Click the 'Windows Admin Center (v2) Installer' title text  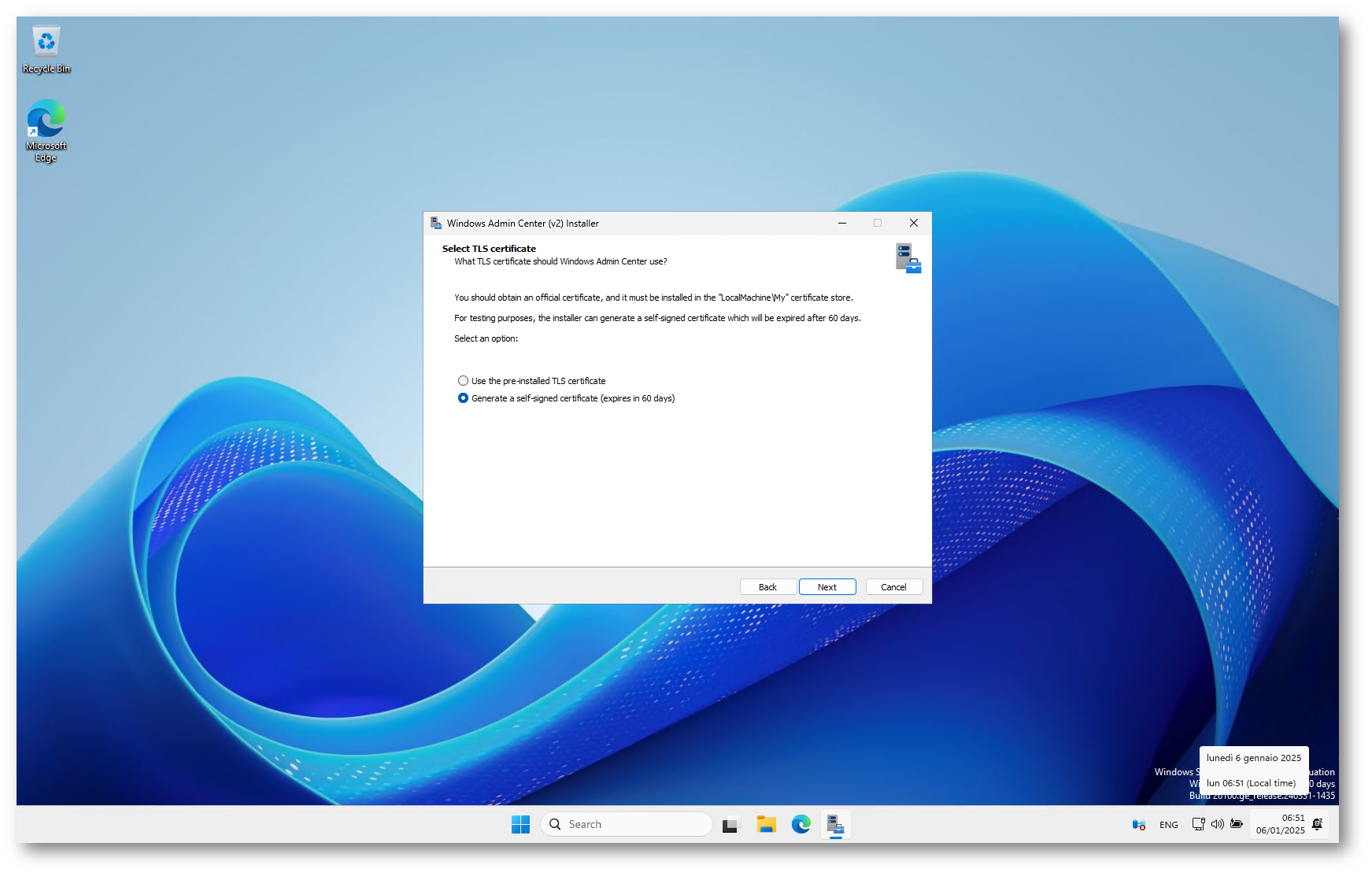[523, 224]
